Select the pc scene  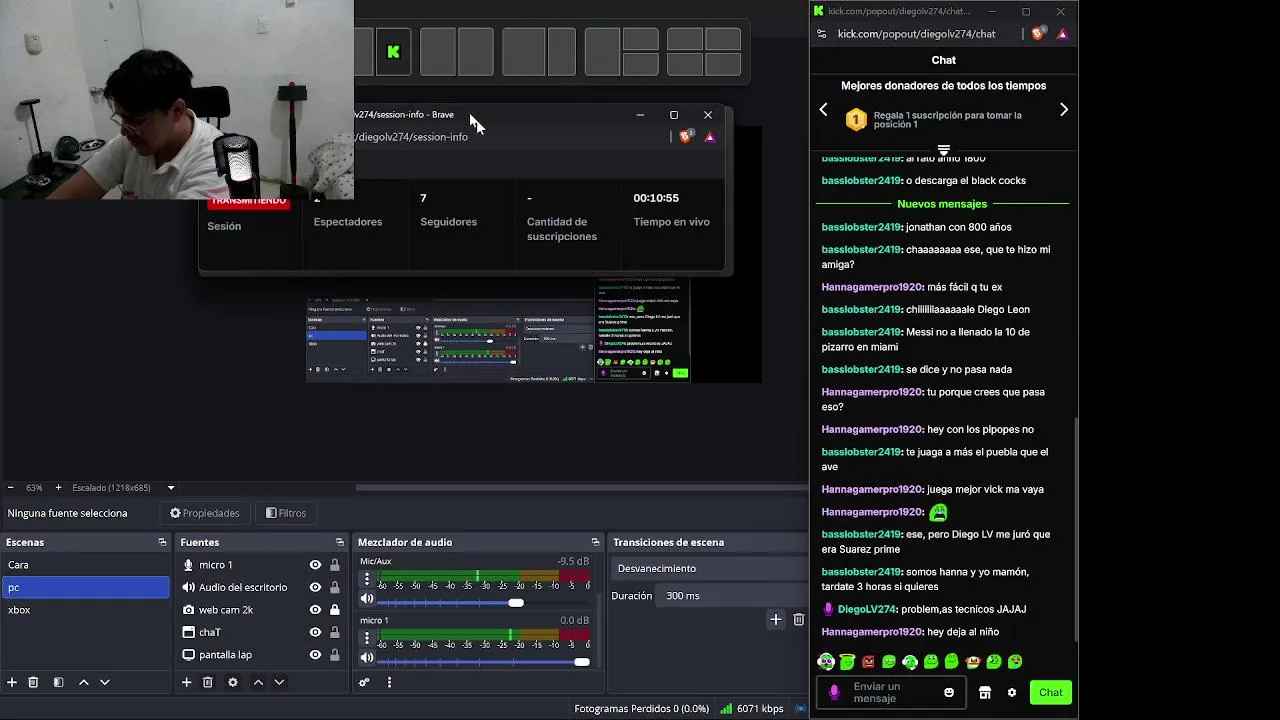[85, 587]
